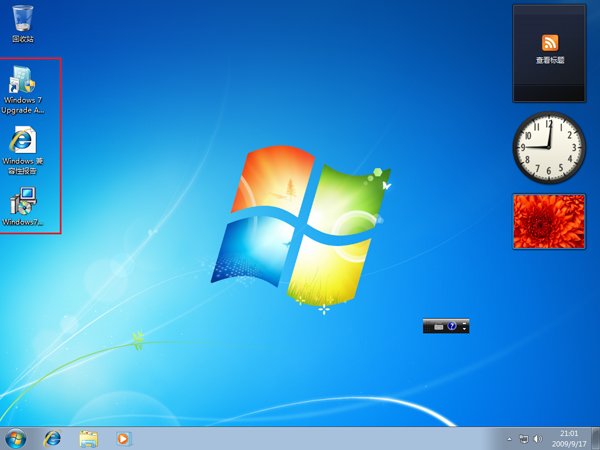Click the orange RSS feed gadget icon
The width and height of the screenshot is (600, 450).
coord(549,42)
